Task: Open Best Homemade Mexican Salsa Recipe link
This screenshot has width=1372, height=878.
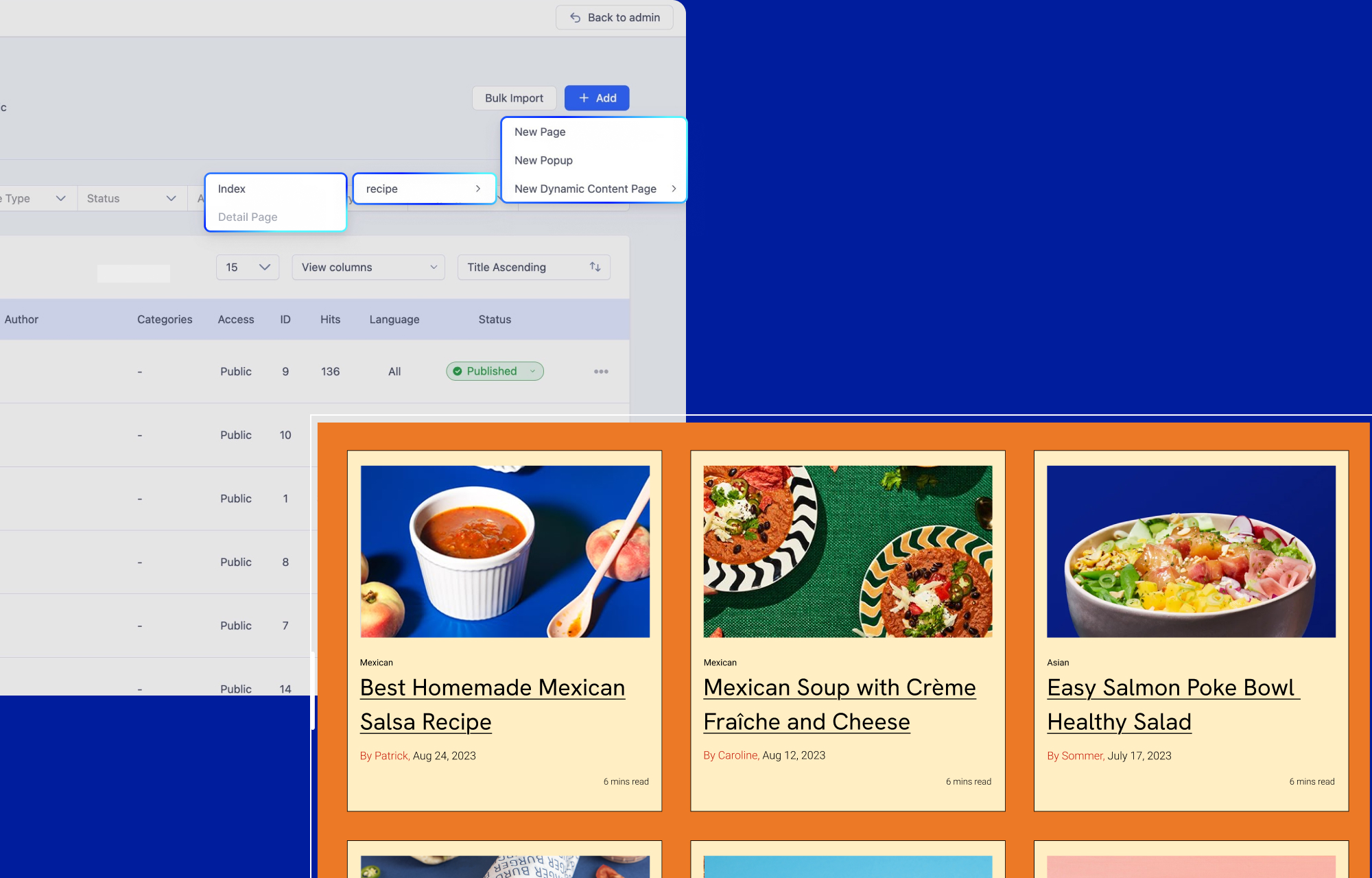Action: pos(492,688)
